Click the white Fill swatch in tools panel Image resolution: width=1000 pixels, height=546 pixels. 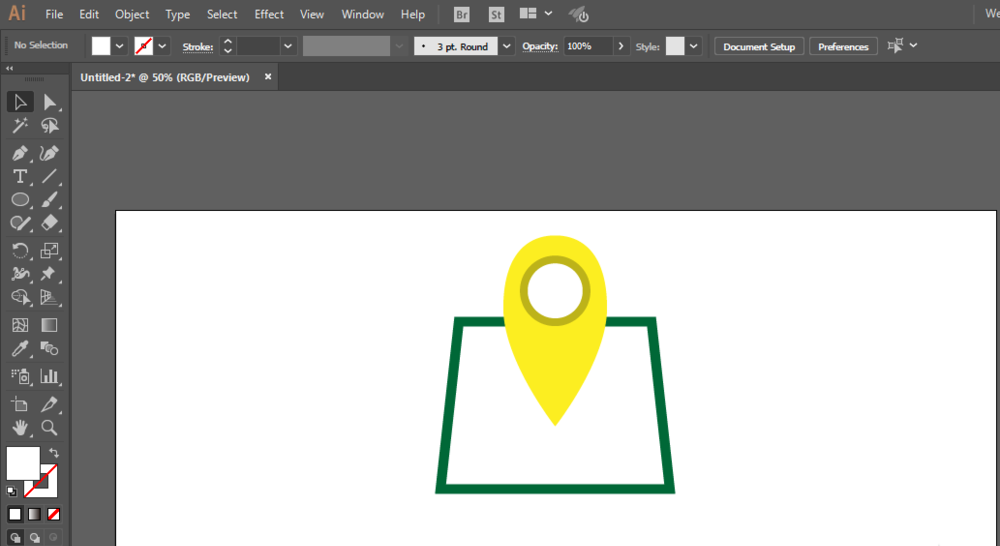(x=23, y=463)
